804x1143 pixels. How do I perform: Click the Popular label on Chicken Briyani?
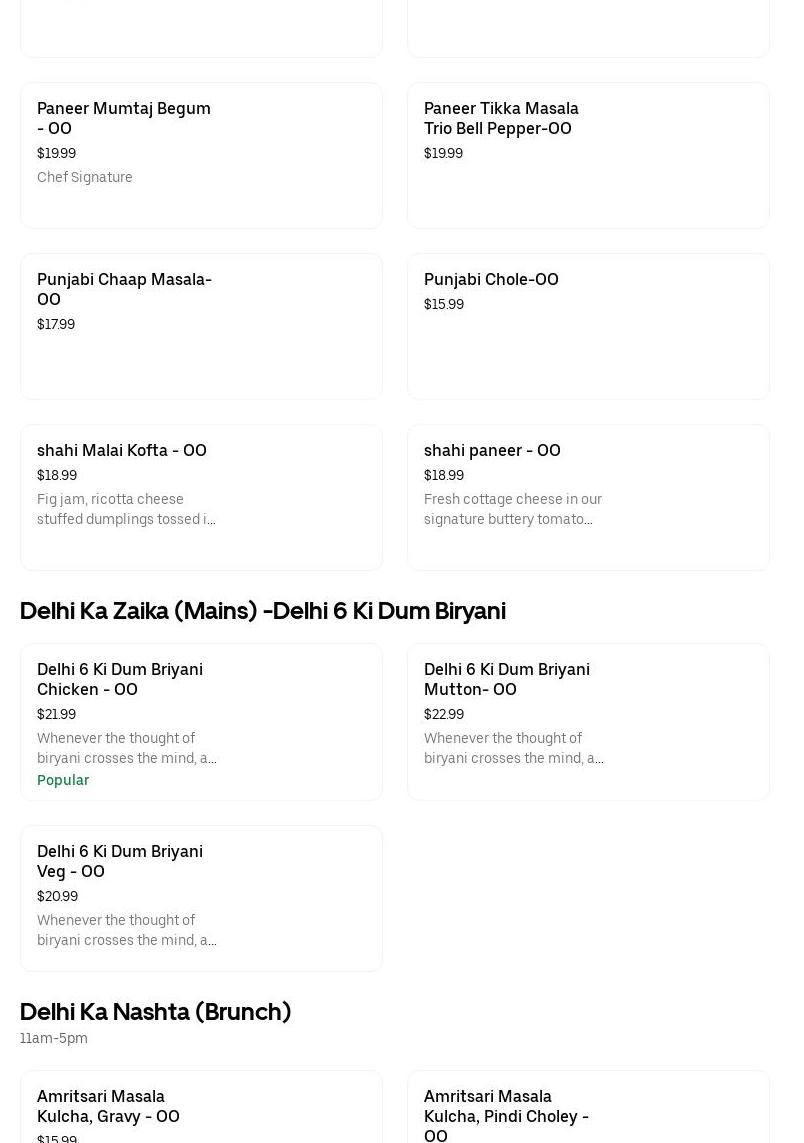point(63,780)
